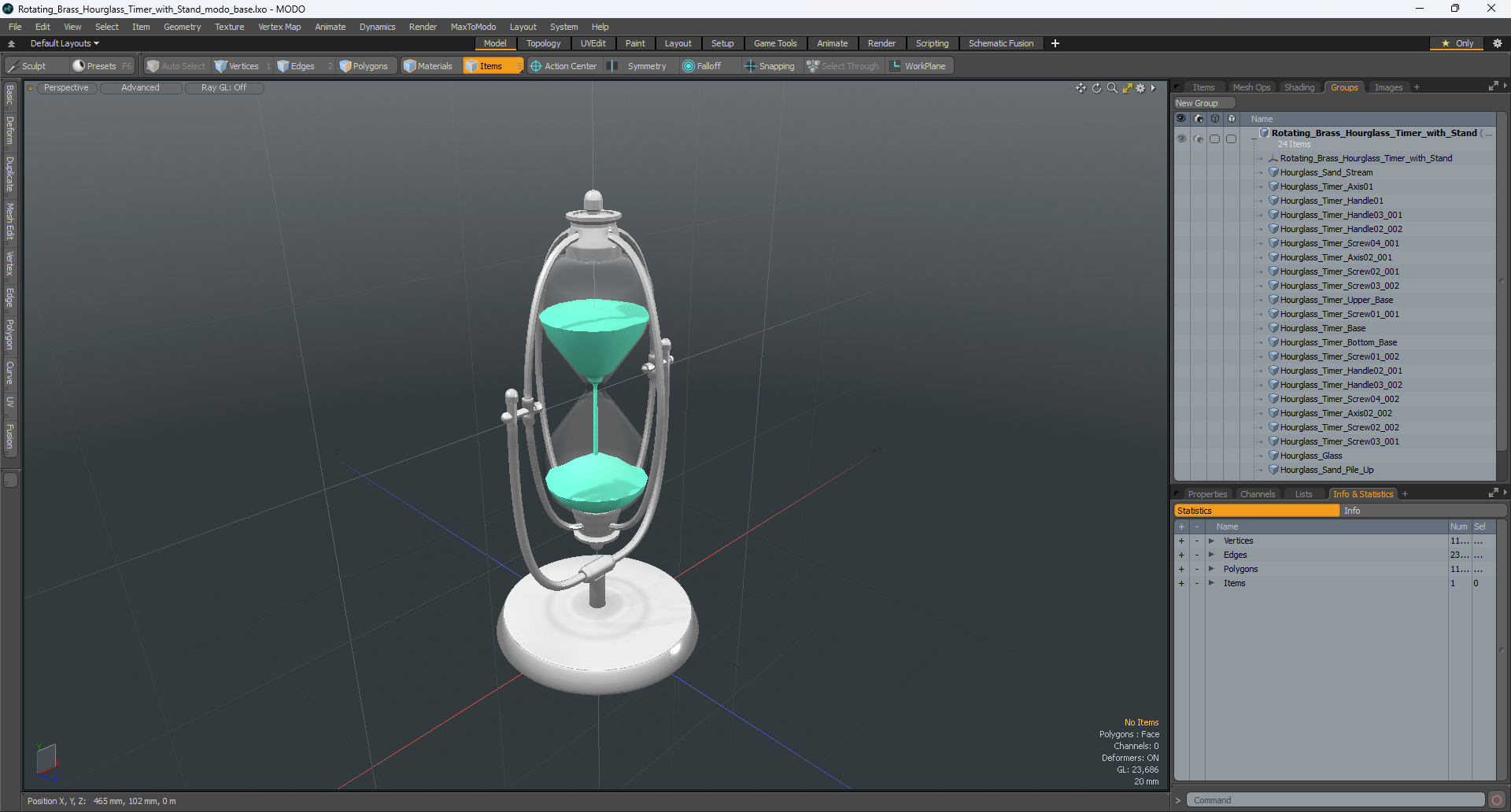Click the viewport pan/move icon
1511x812 pixels.
(x=1081, y=88)
